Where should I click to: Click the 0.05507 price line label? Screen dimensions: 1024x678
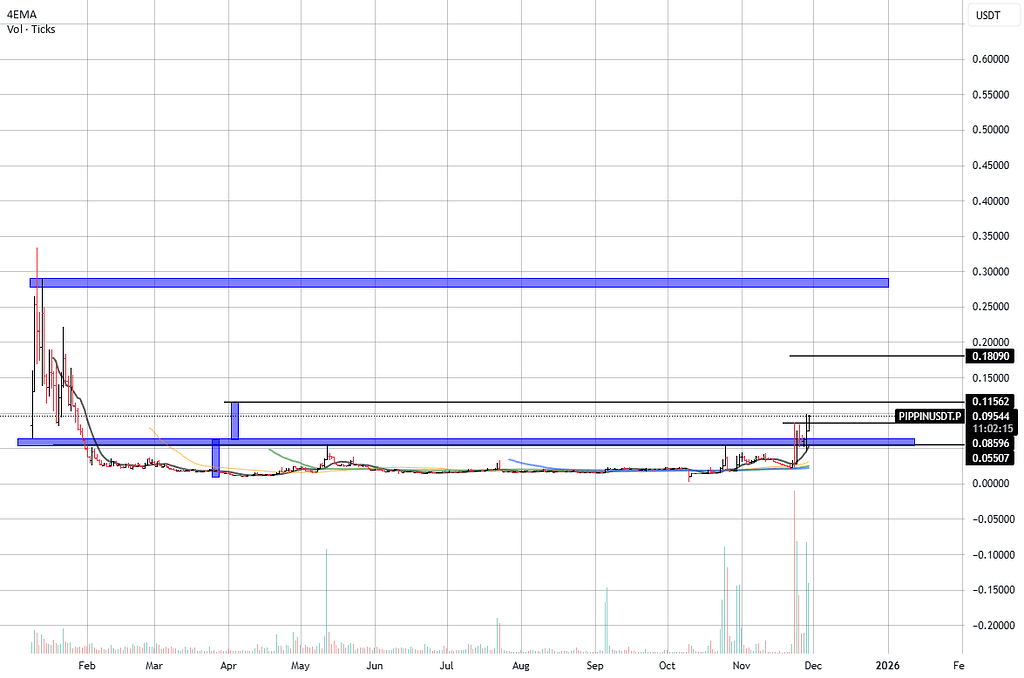(990, 456)
